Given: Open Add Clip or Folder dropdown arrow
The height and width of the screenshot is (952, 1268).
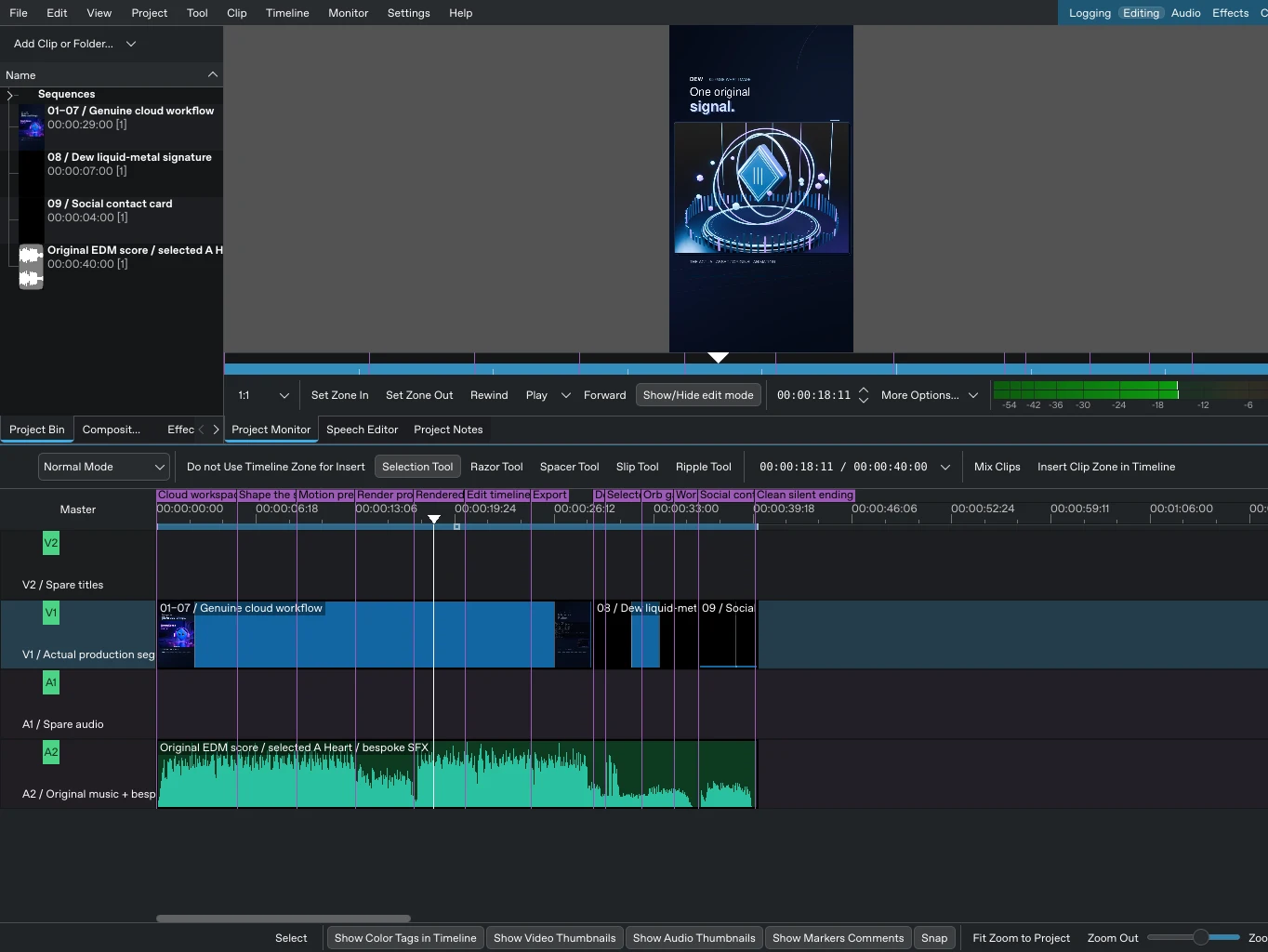Looking at the screenshot, I should 131,44.
